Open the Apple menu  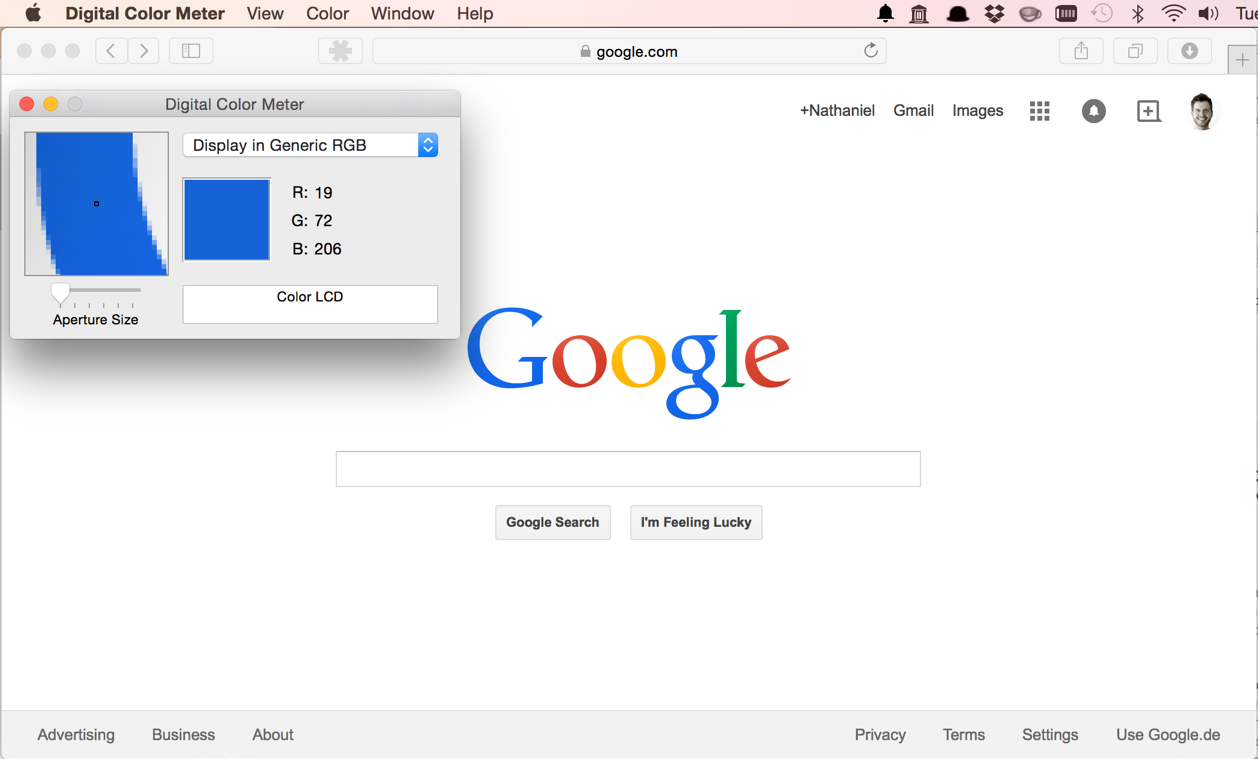[33, 13]
